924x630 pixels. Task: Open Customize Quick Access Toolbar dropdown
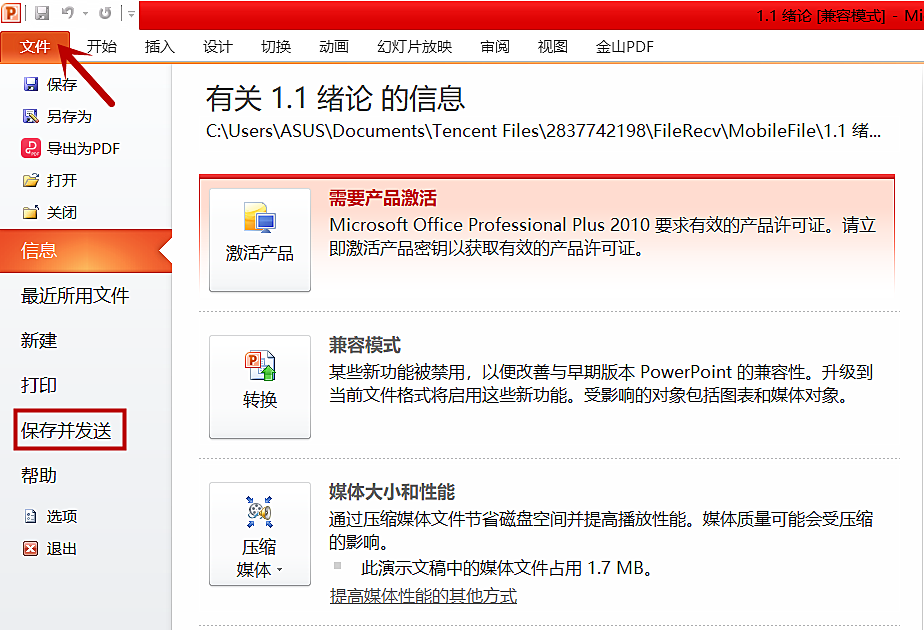[x=131, y=14]
